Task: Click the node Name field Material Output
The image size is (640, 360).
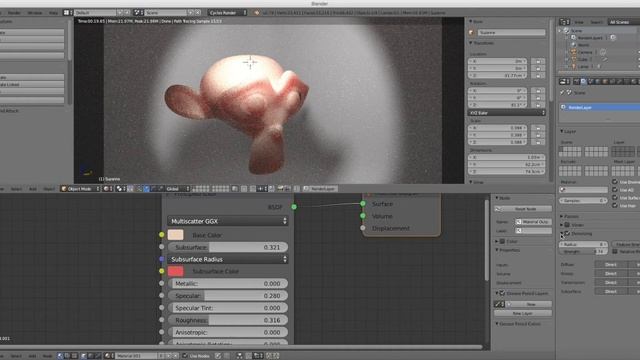Action: tap(533, 222)
